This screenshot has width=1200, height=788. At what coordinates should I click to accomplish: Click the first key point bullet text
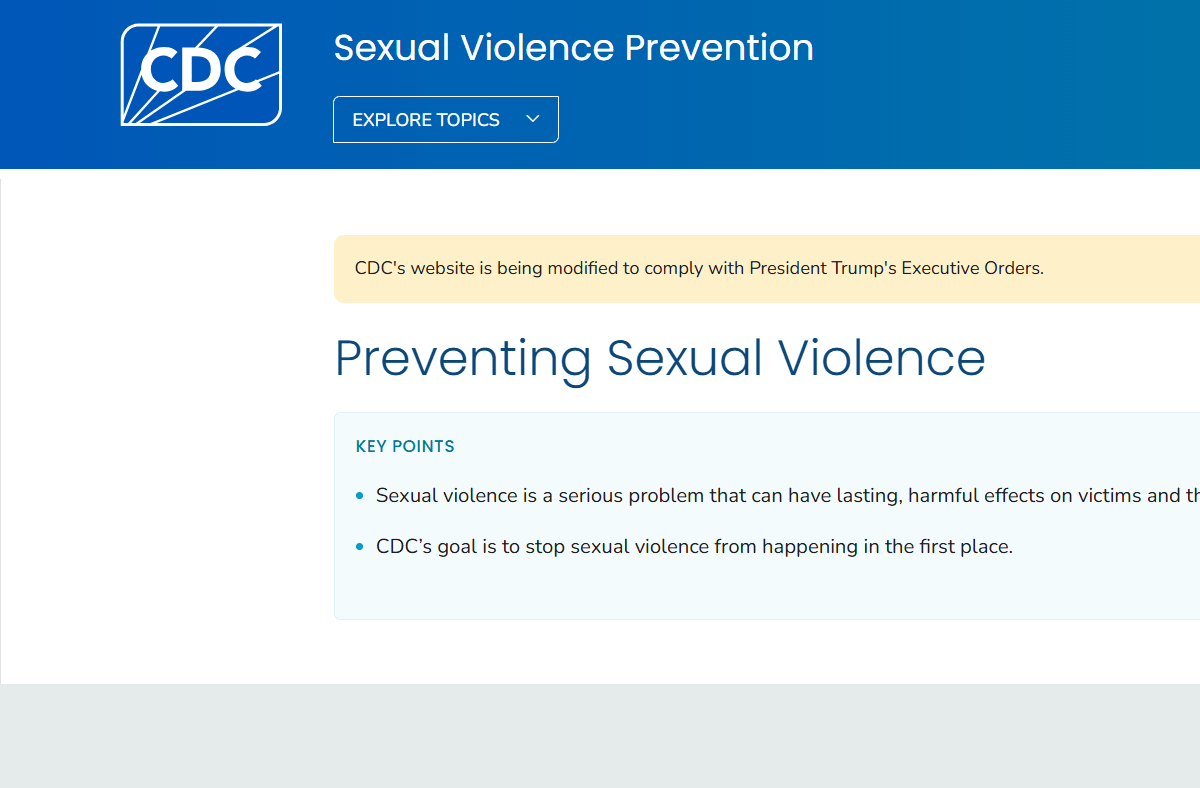(x=700, y=494)
